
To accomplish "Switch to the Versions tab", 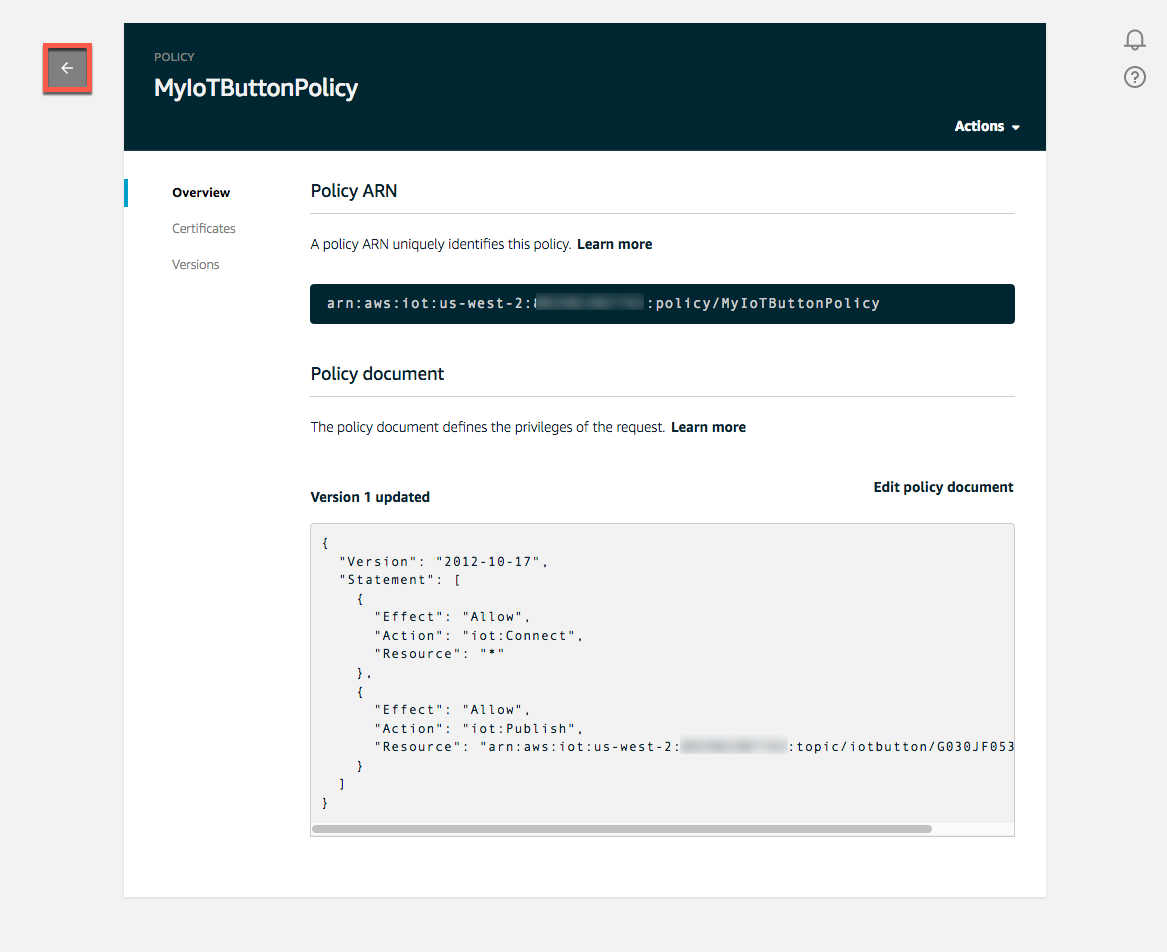I will [195, 265].
